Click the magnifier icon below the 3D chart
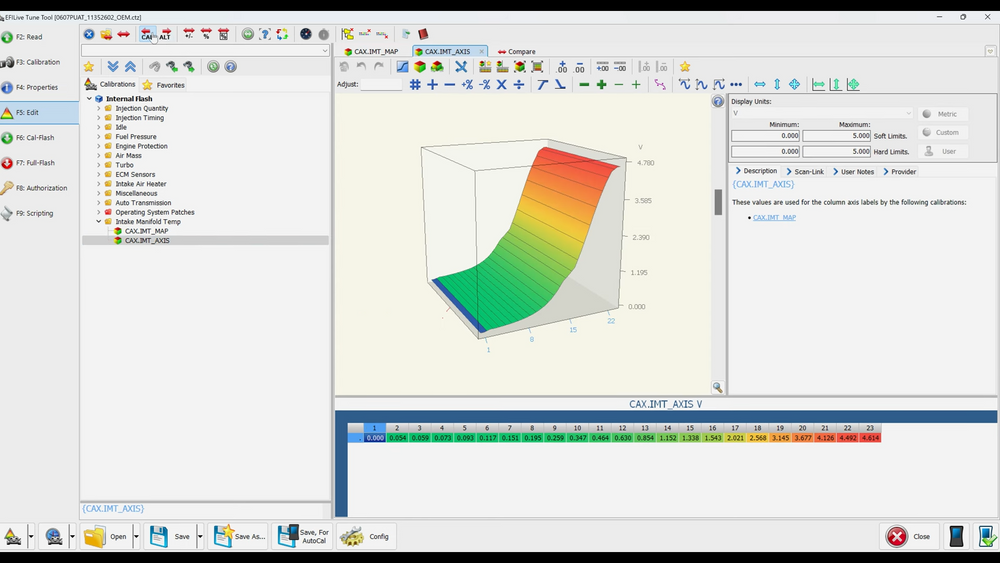The image size is (1000, 563). click(x=717, y=387)
